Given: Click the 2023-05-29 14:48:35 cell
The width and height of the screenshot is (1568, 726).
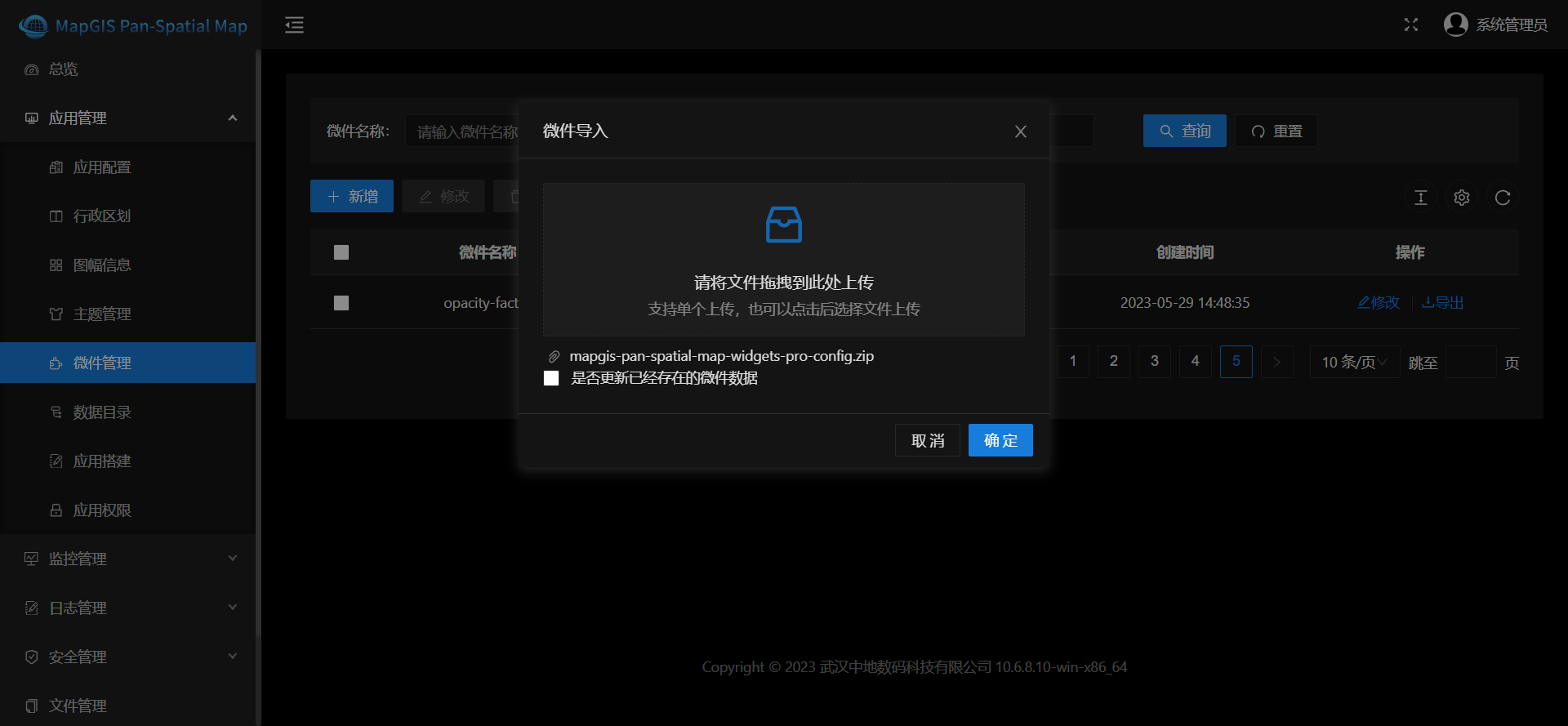Looking at the screenshot, I should click(x=1185, y=303).
